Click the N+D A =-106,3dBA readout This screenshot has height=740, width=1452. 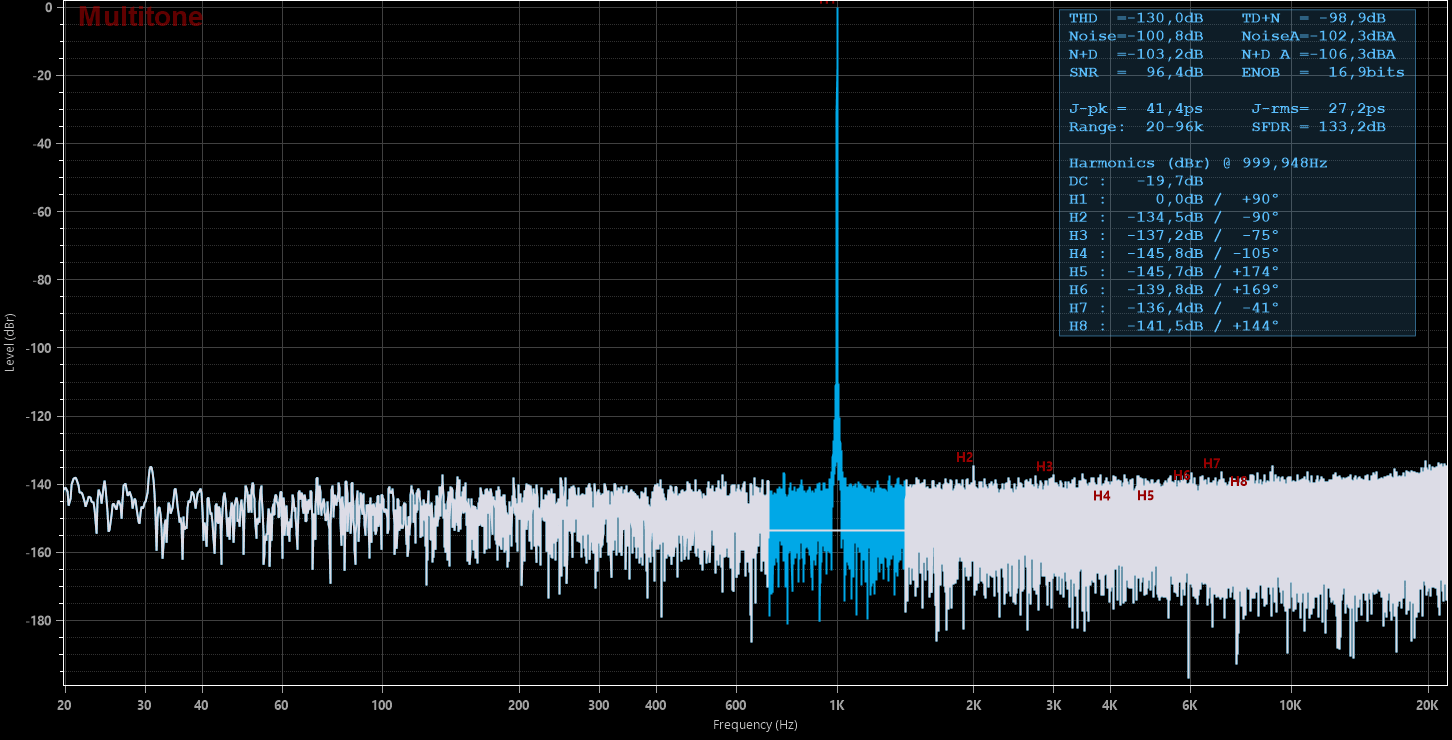pos(1318,55)
